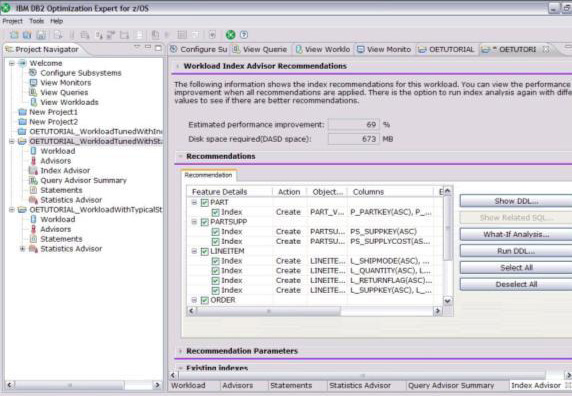Image resolution: width=572 pixels, height=396 pixels.
Task: Open Statements under WorkloadTunedWithSt project
Action: [x=61, y=190]
